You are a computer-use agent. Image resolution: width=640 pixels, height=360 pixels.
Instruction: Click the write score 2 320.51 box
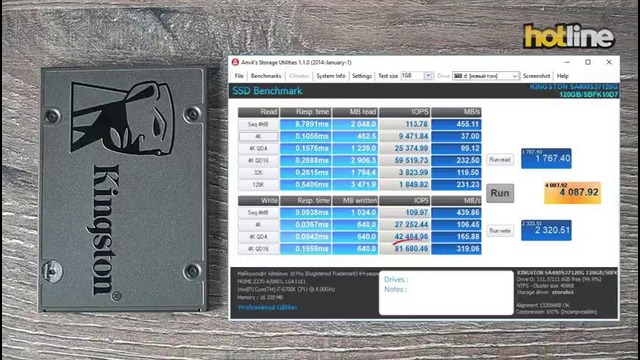tap(546, 230)
